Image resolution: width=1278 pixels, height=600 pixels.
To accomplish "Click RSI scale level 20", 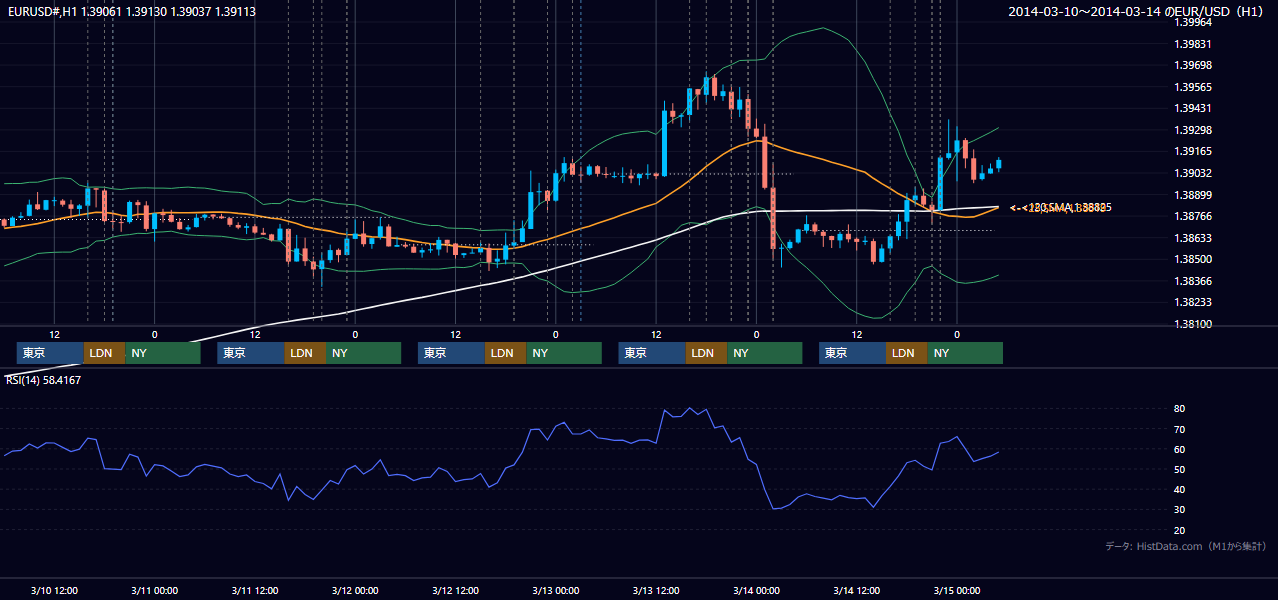I will click(1179, 530).
